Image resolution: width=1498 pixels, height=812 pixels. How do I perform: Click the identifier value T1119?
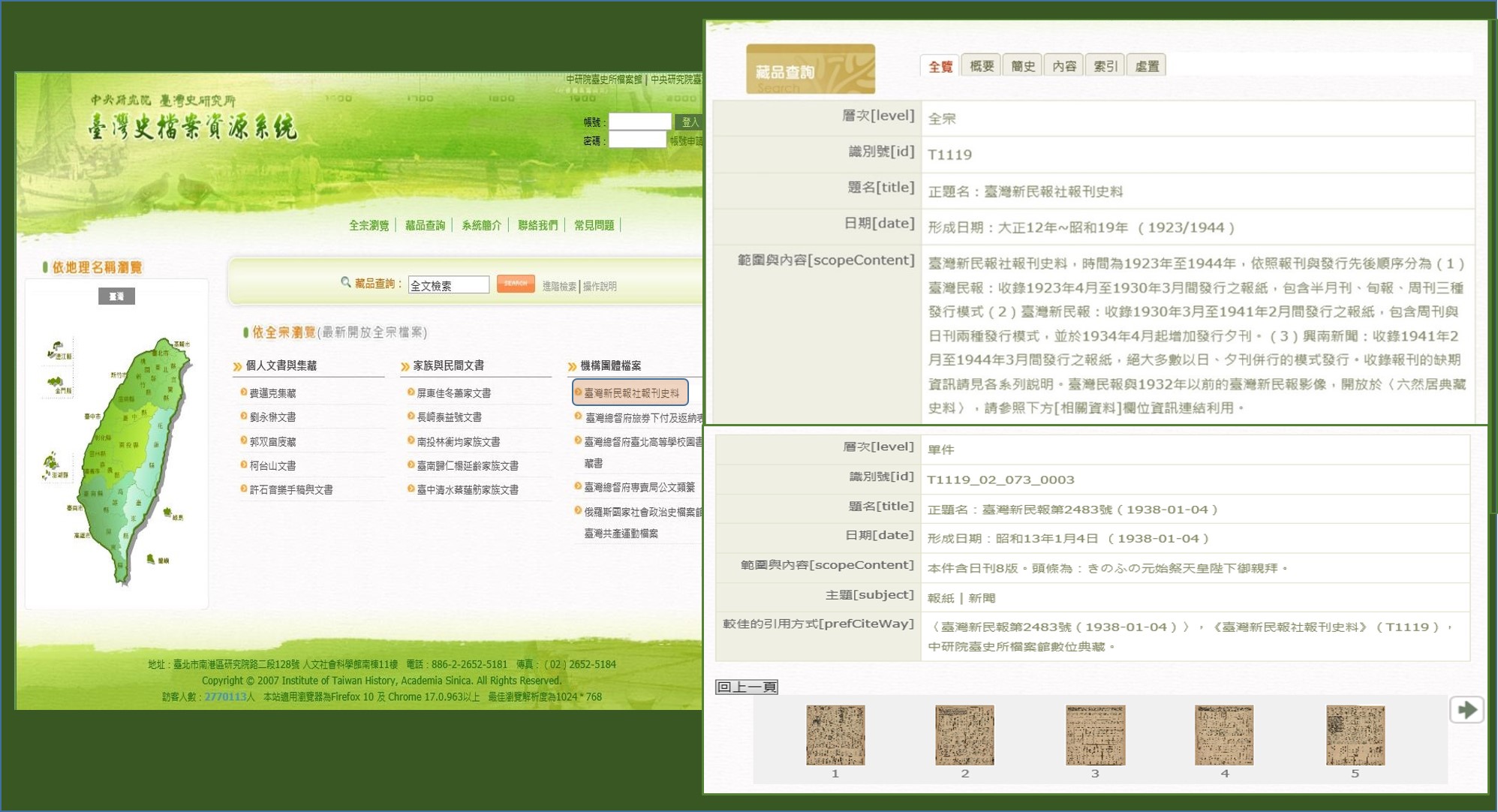tap(949, 155)
